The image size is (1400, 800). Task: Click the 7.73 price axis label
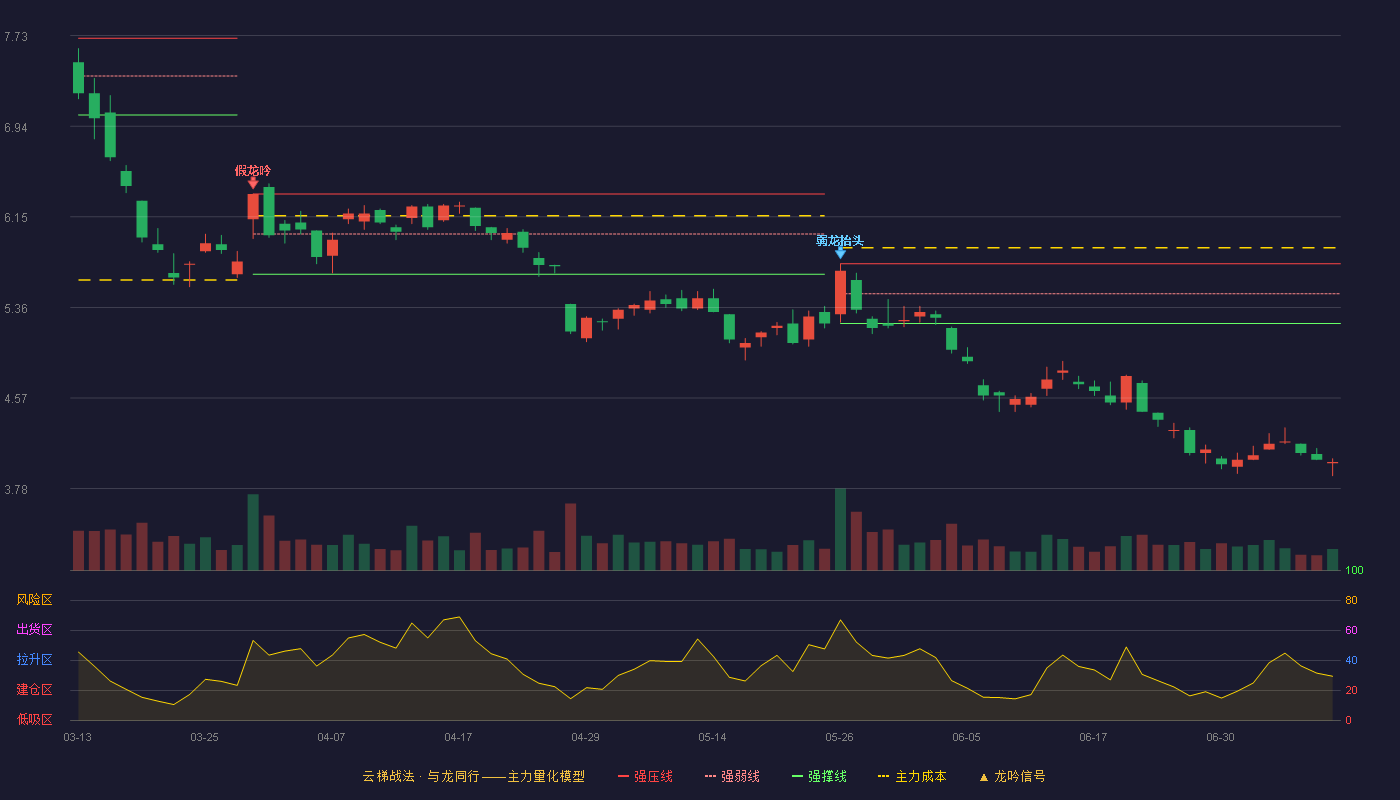click(15, 37)
